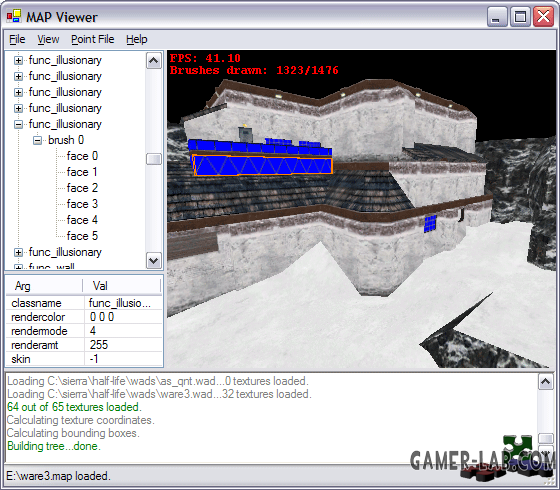Open the Help menu
Viewport: 560px width, 490px height.
136,39
